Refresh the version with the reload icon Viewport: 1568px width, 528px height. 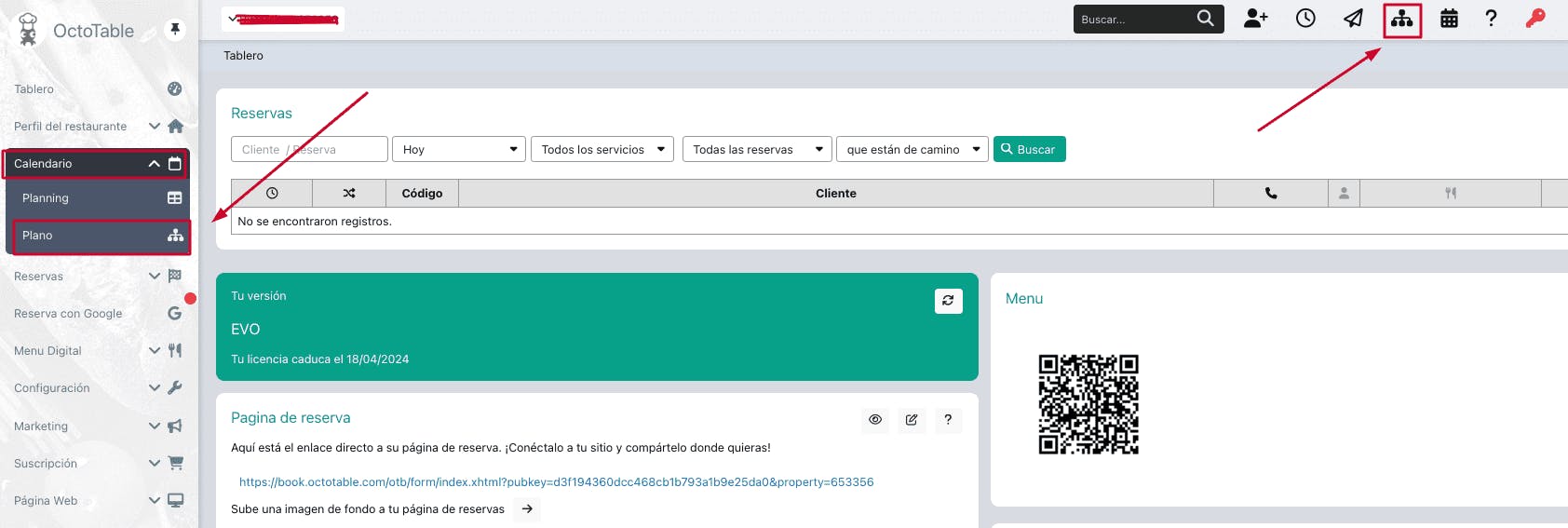[948, 301]
